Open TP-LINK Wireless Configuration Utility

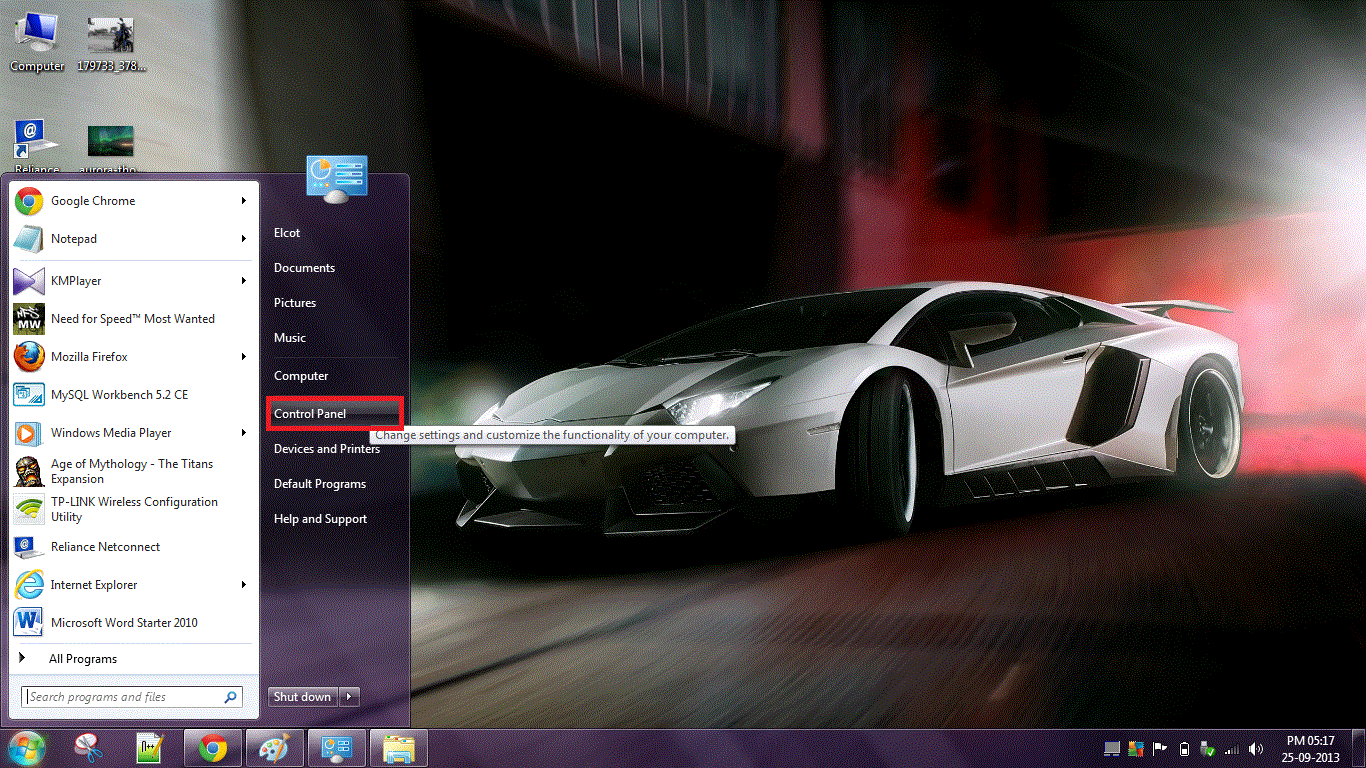coord(134,509)
